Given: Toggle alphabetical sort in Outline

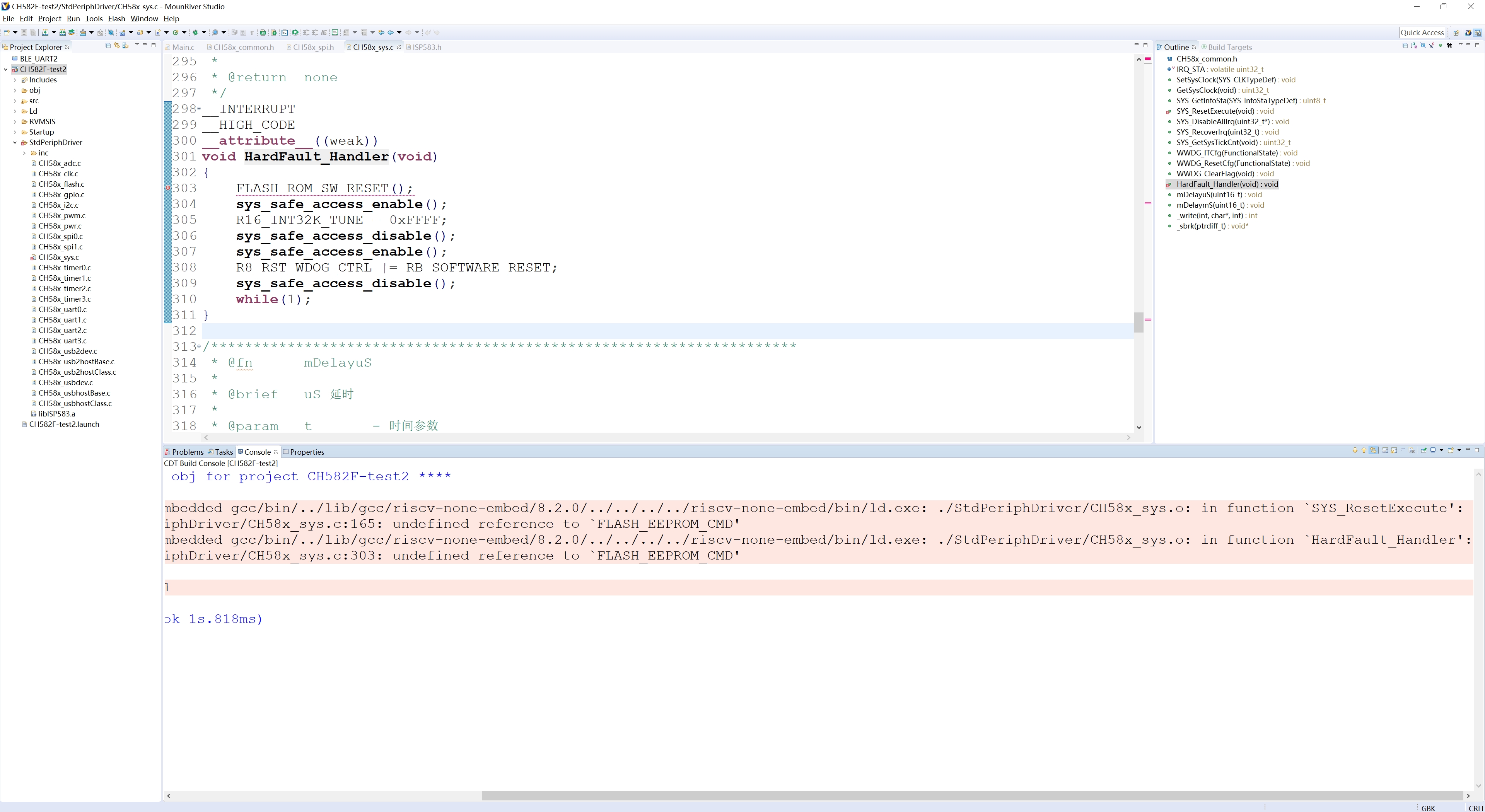Looking at the screenshot, I should point(1414,46).
